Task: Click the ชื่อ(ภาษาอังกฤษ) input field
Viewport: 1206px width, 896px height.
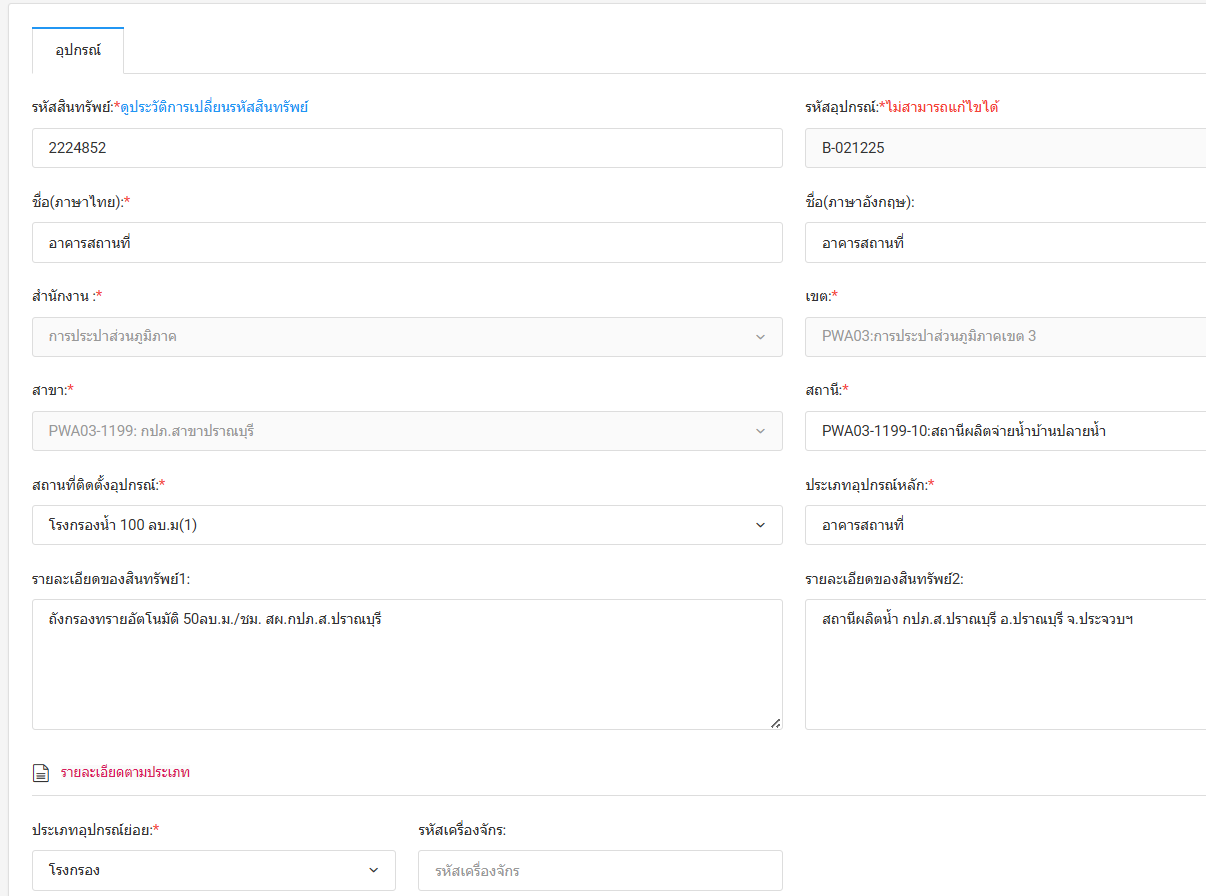Action: tap(1005, 242)
